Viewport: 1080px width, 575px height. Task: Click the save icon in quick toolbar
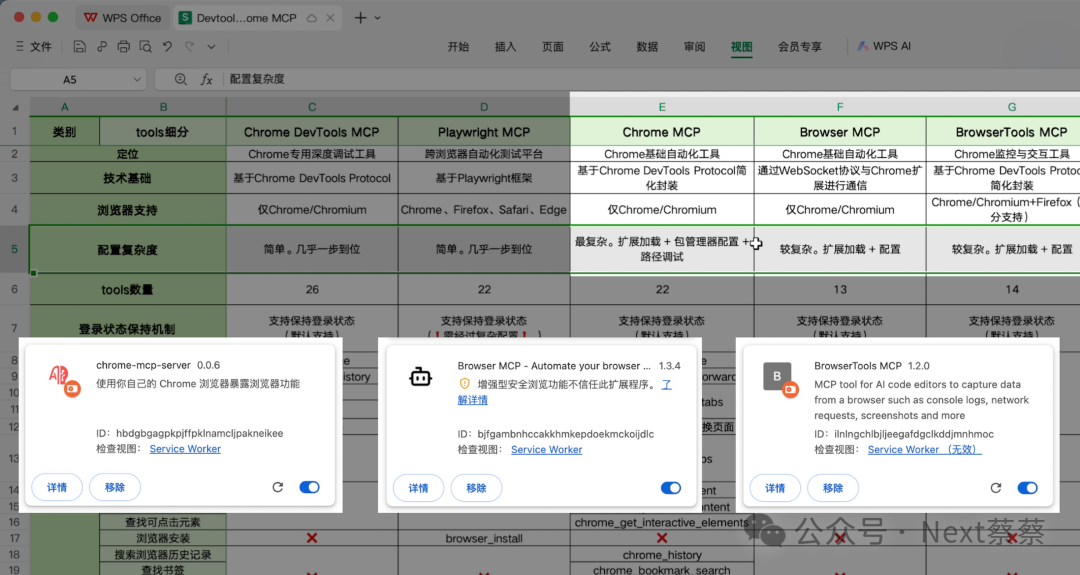79,46
